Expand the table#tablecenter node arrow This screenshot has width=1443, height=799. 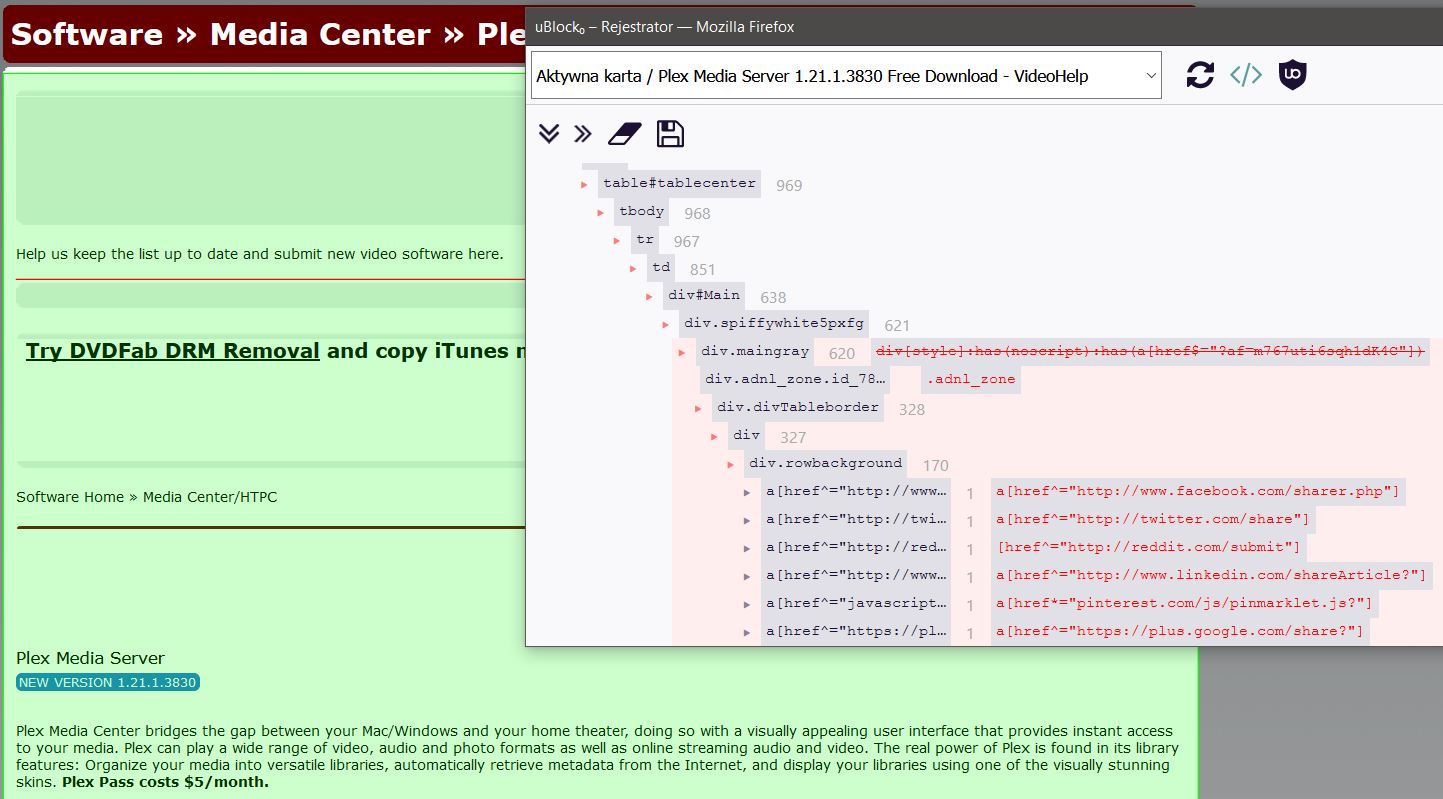pyautogui.click(x=585, y=185)
